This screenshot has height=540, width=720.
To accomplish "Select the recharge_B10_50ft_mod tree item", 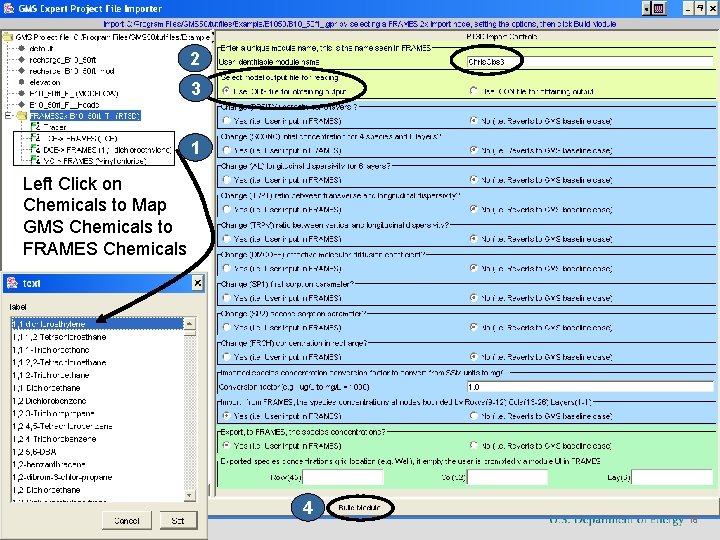I will tap(72, 71).
